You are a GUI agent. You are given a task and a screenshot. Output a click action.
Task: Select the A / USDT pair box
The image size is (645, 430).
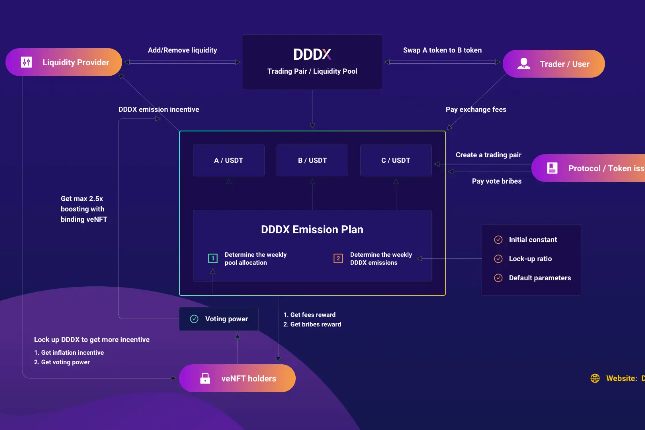click(x=229, y=160)
